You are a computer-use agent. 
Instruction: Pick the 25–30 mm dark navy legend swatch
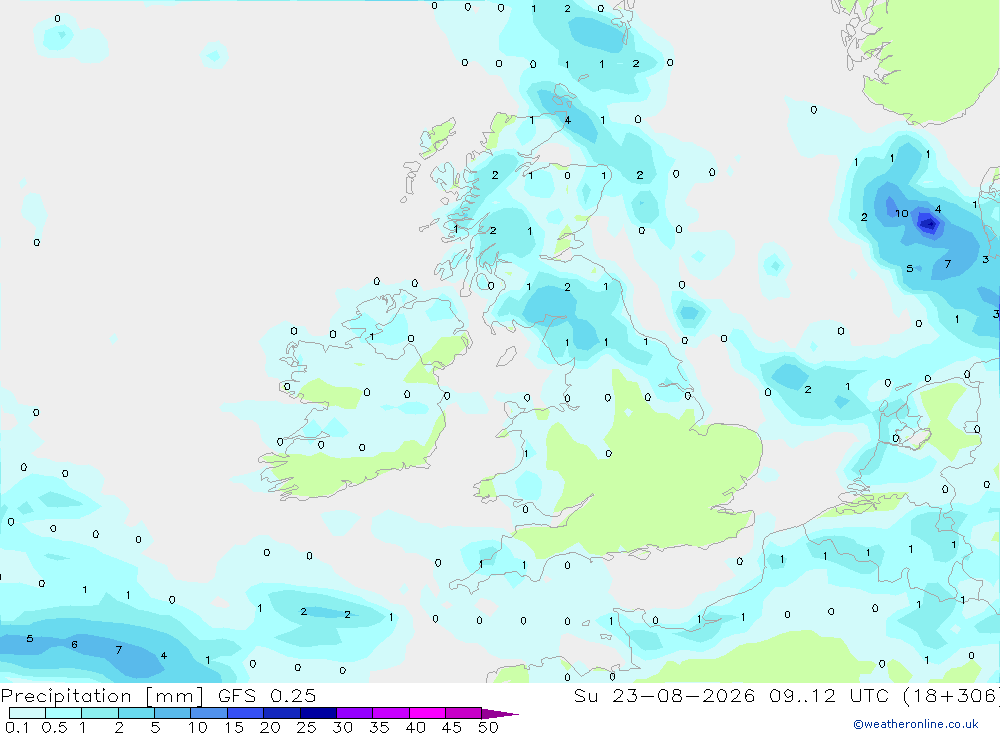(318, 713)
